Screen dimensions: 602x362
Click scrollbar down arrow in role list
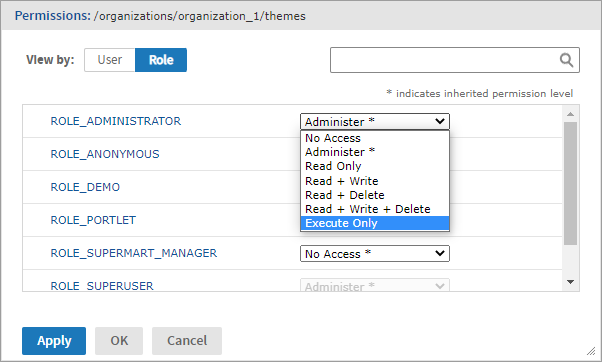571,282
